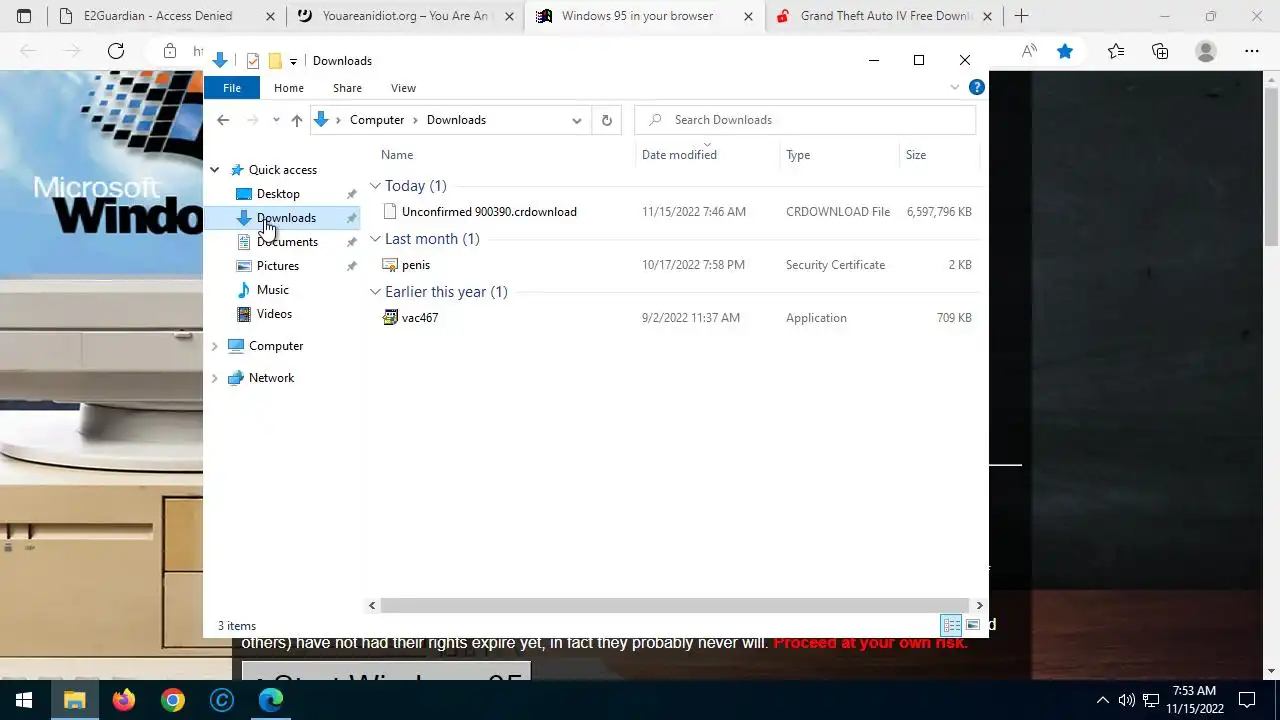Collapse the Today group
1280x720 pixels.
(x=375, y=186)
